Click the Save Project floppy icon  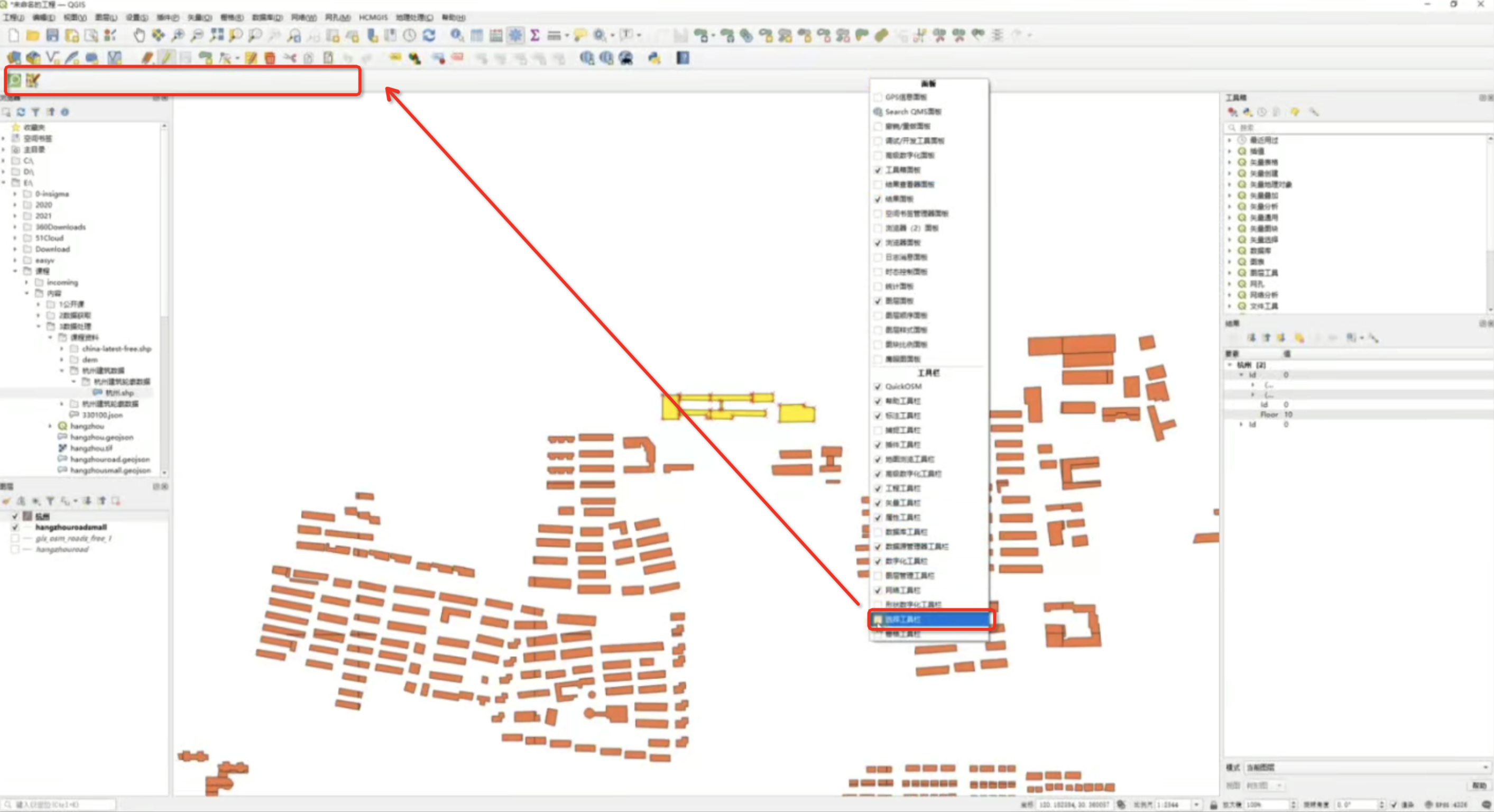[x=52, y=35]
